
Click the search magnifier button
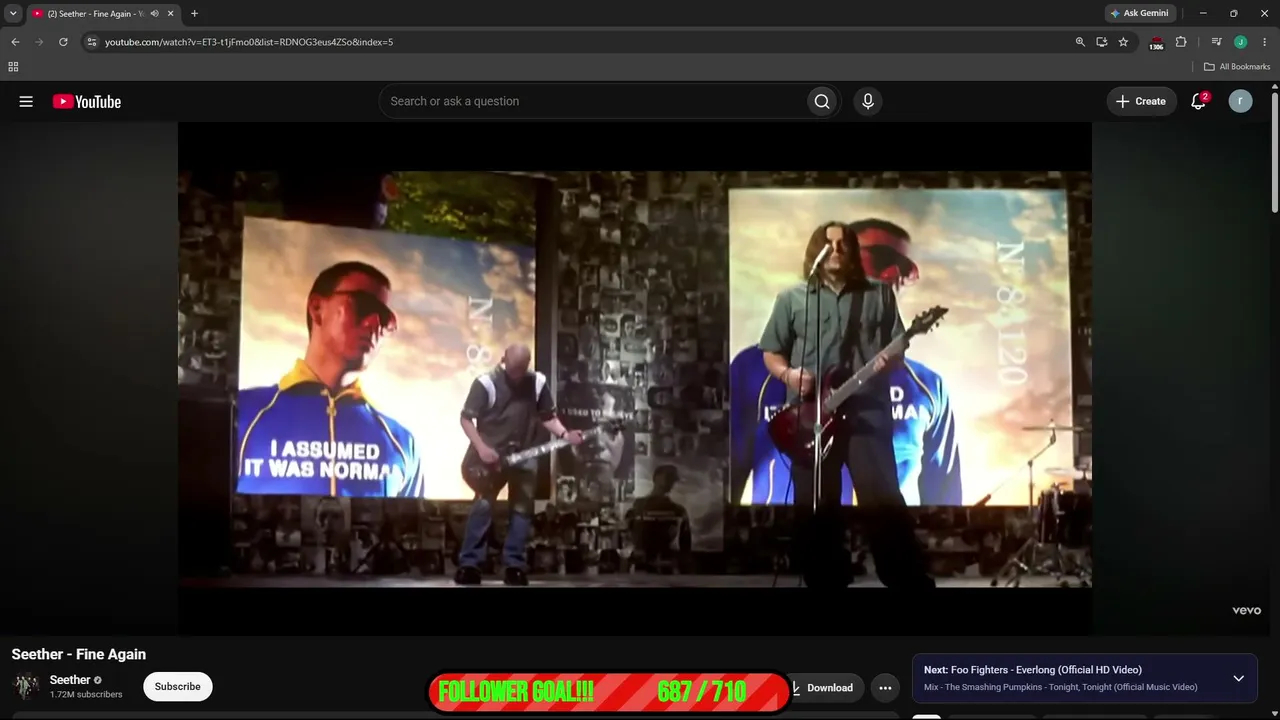click(822, 101)
